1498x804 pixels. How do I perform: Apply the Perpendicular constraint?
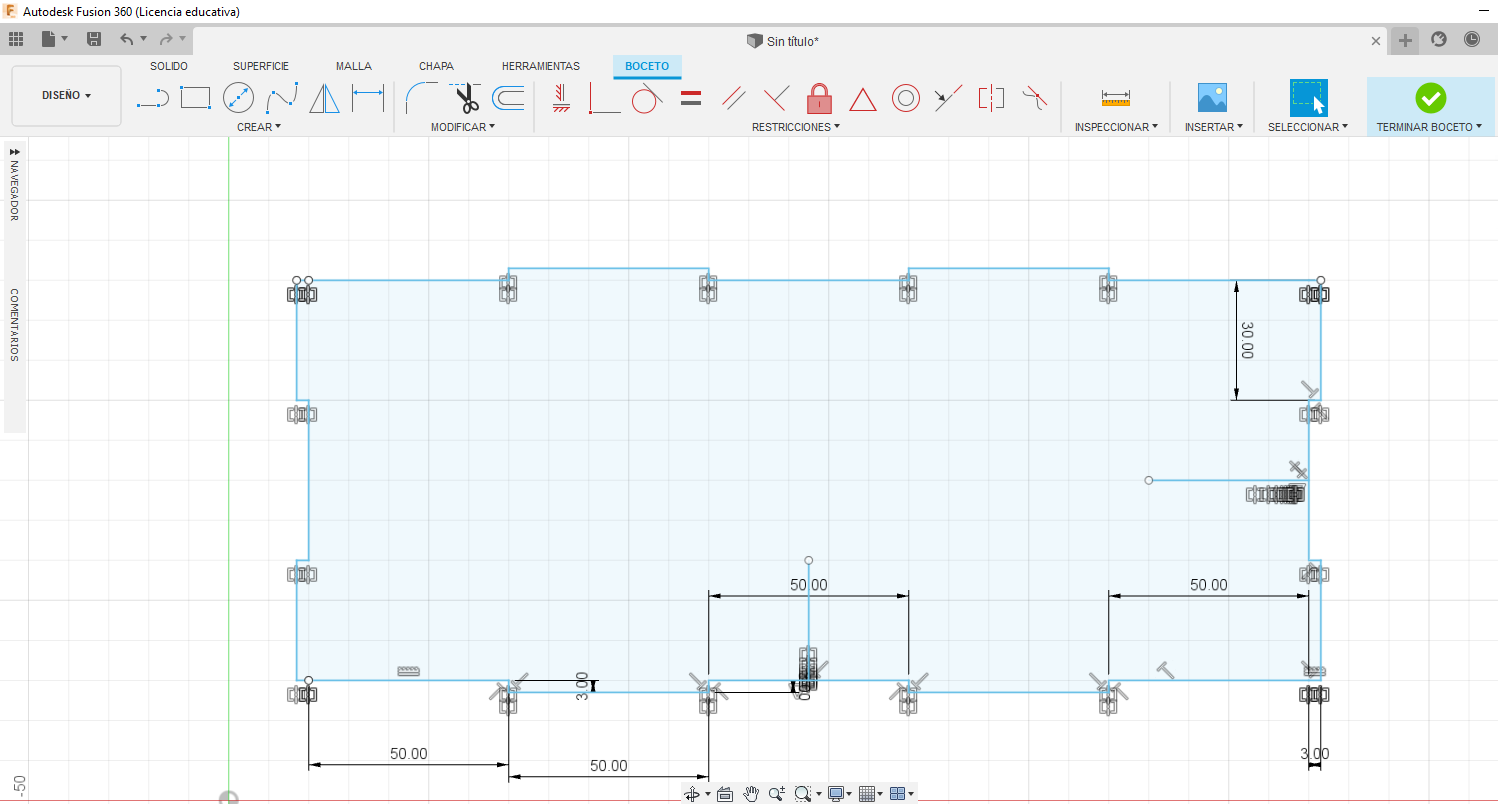click(x=777, y=98)
